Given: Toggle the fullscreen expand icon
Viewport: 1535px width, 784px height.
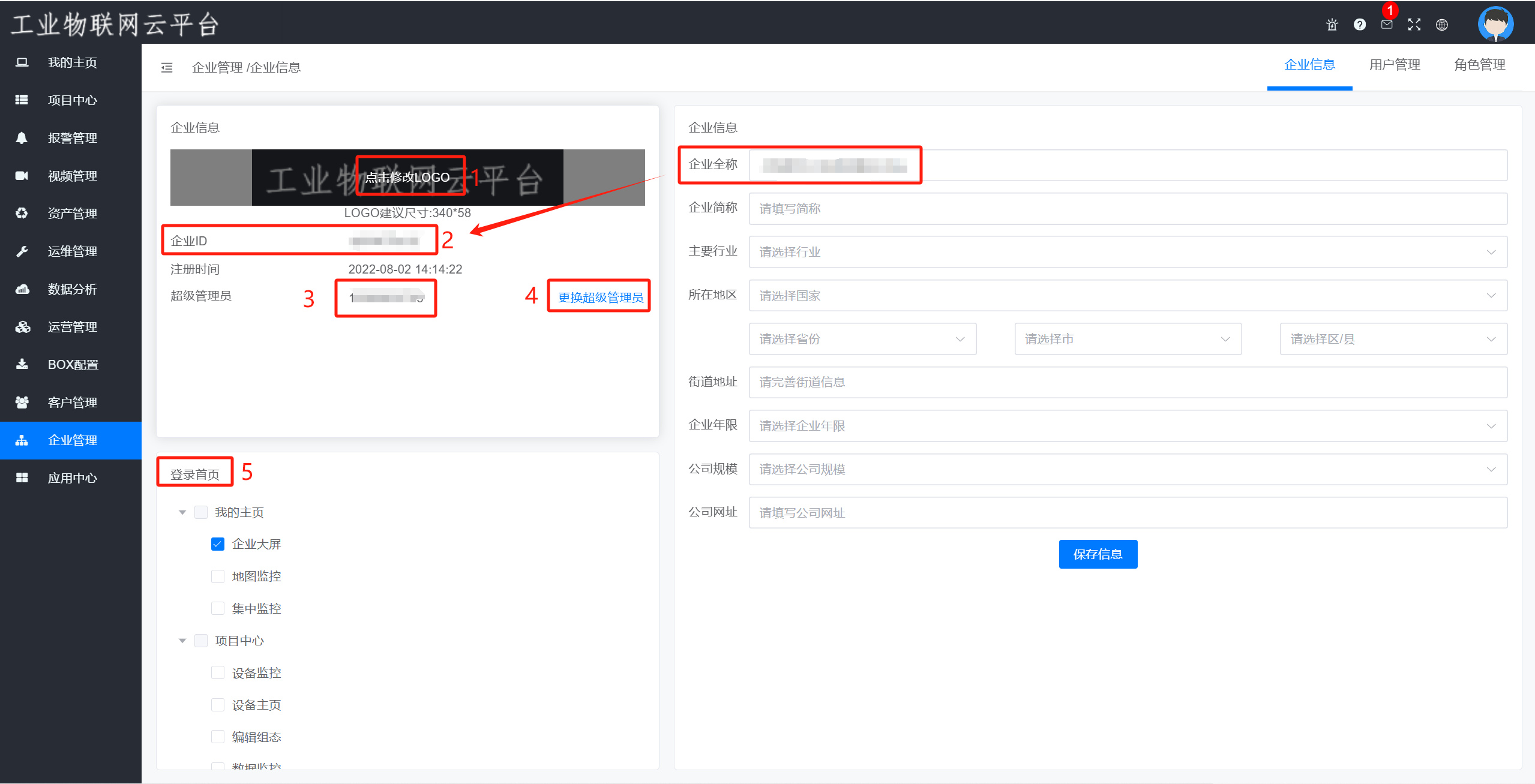Looking at the screenshot, I should pos(1414,25).
